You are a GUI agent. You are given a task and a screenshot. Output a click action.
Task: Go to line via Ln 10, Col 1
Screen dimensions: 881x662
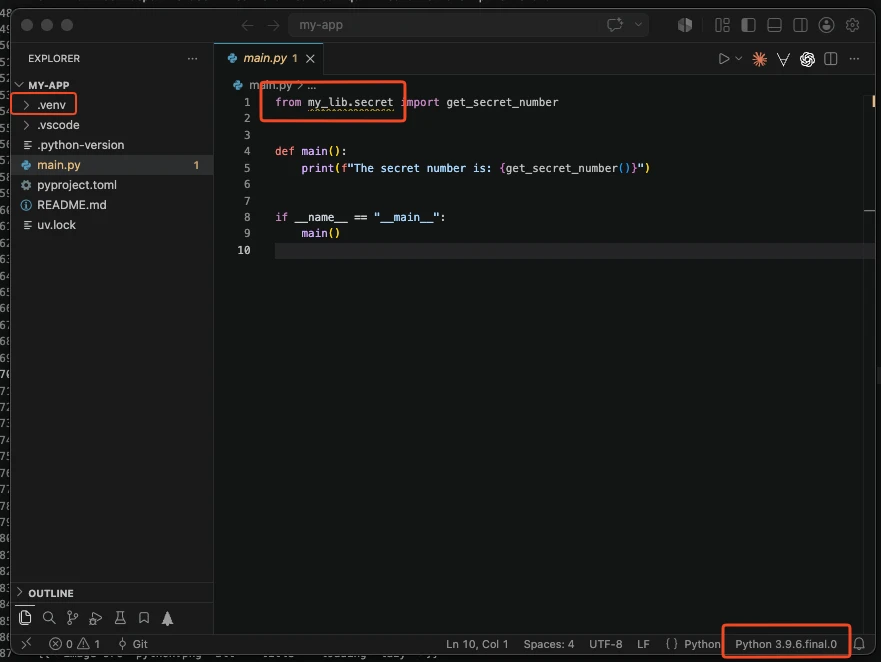click(477, 644)
